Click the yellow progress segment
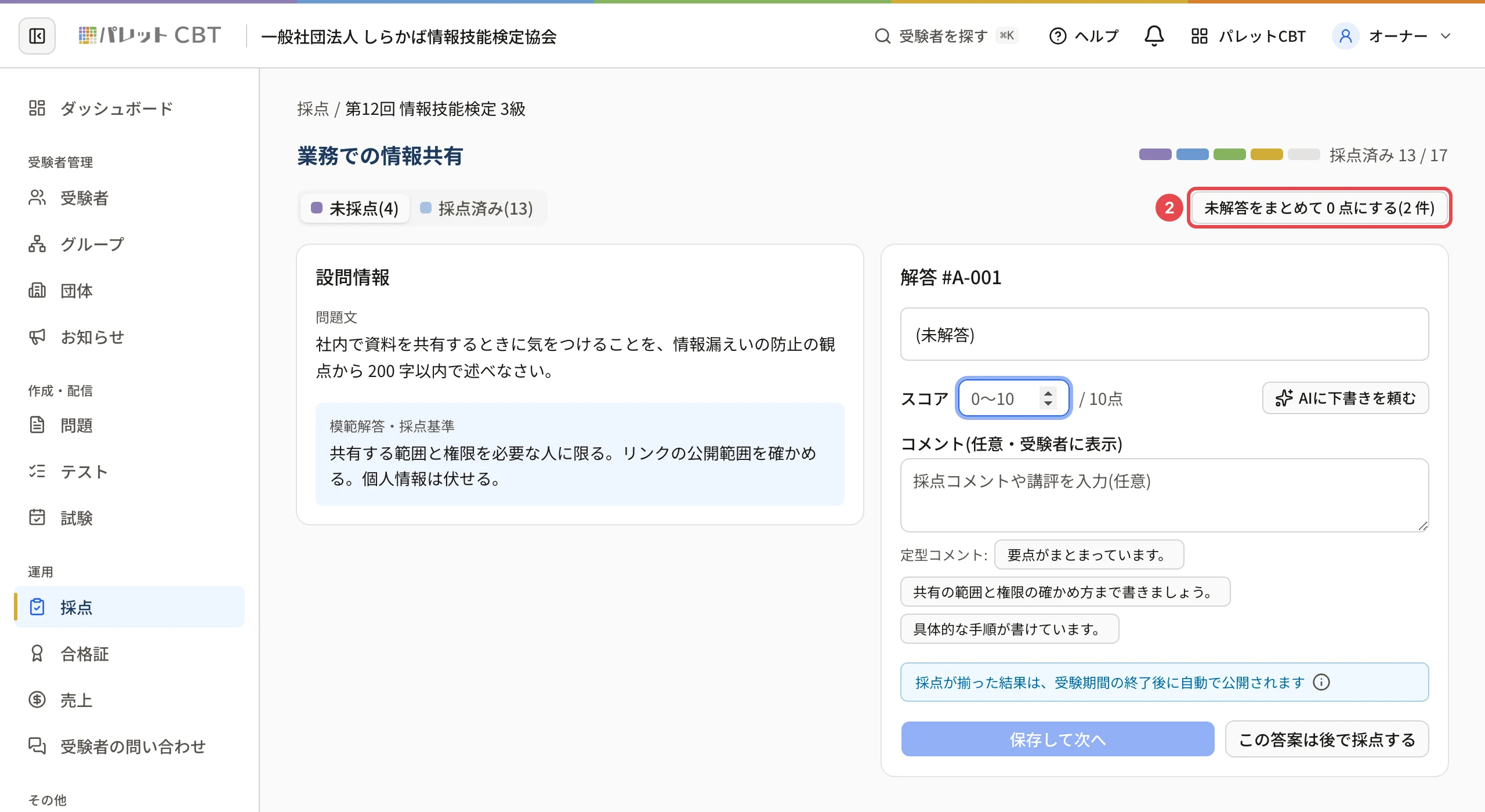 (1266, 154)
